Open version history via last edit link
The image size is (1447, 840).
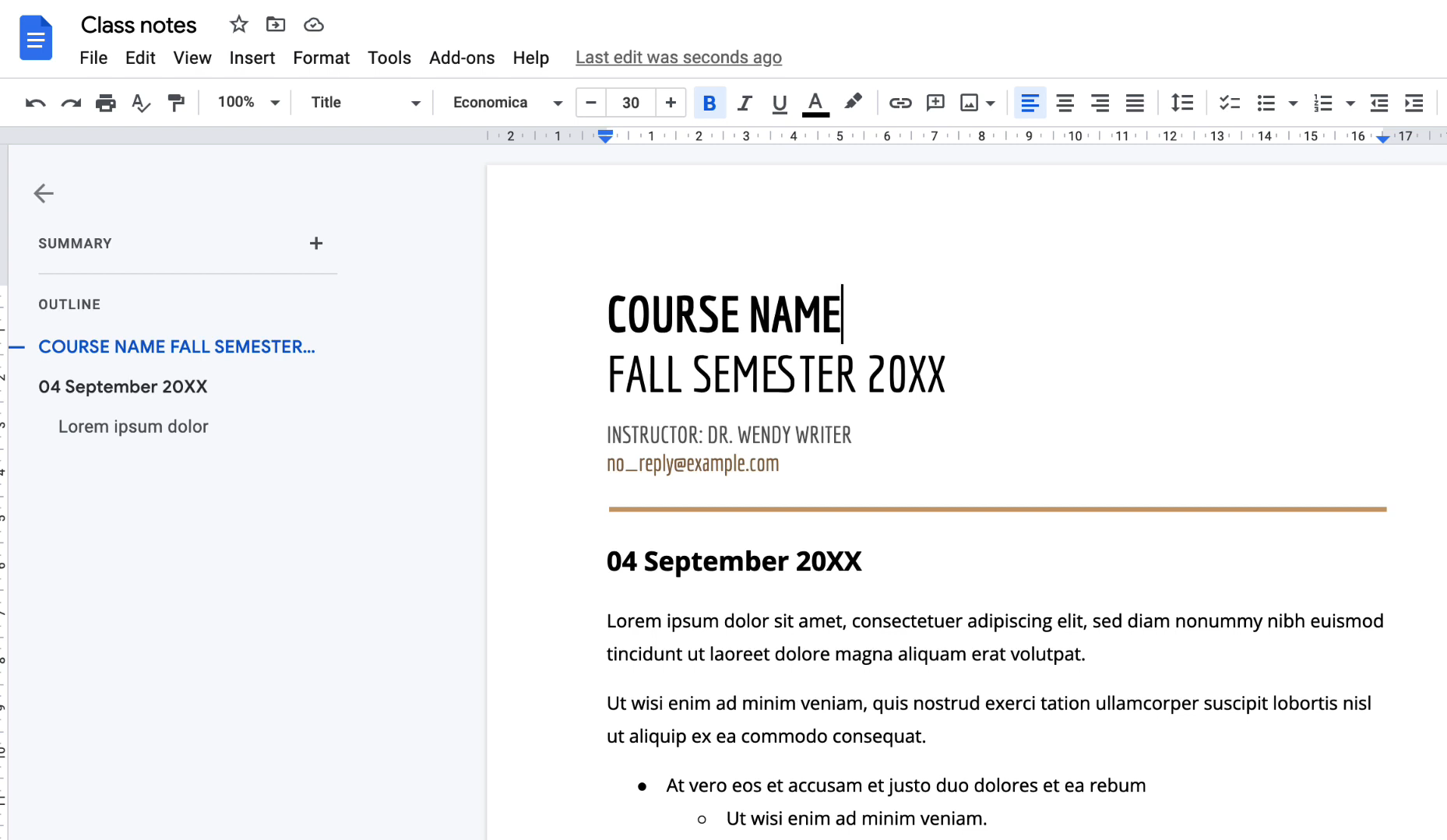pyautogui.click(x=678, y=58)
